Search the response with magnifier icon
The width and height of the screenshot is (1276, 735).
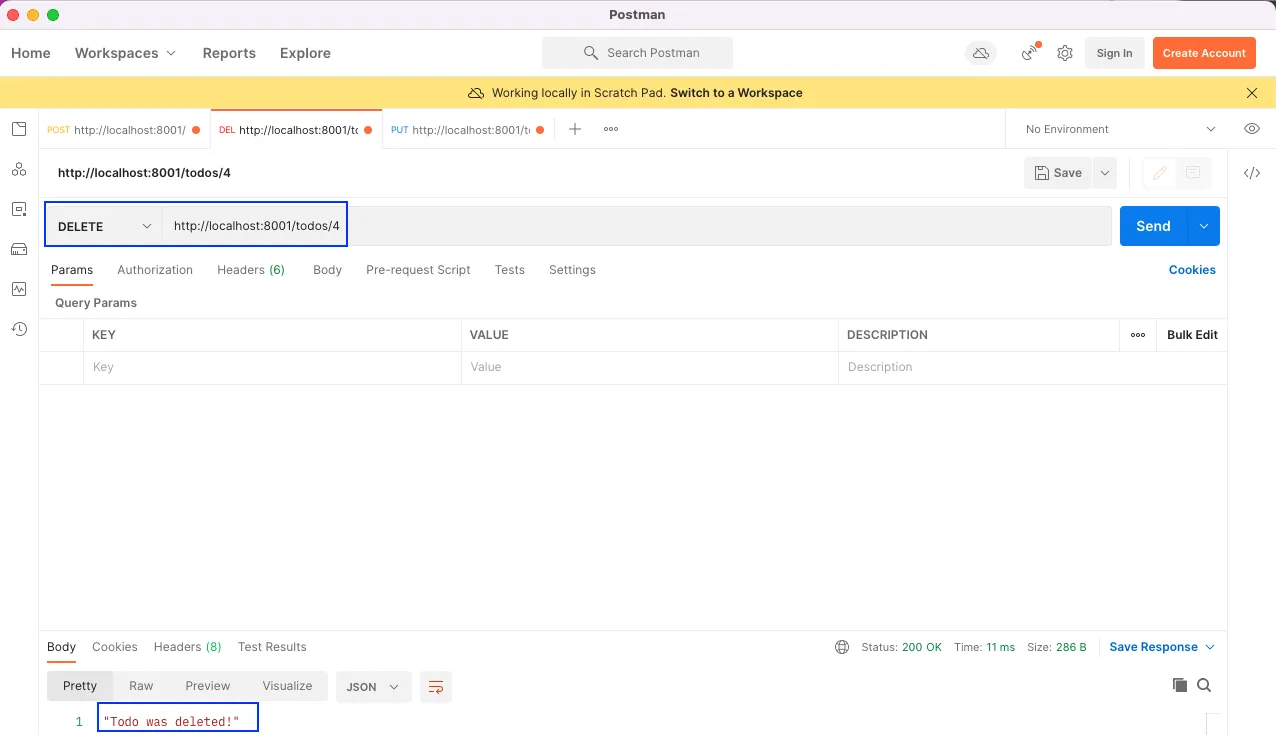[x=1204, y=685]
